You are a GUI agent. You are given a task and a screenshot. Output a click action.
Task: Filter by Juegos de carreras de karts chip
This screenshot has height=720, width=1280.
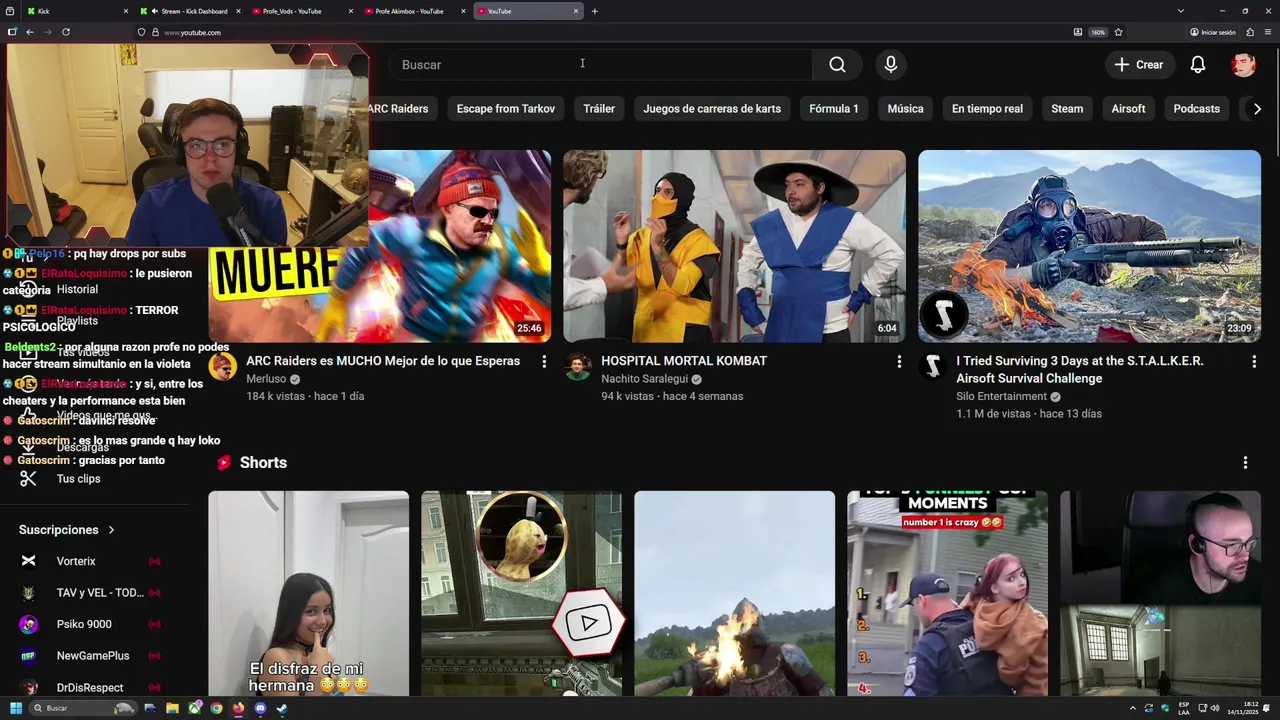pyautogui.click(x=712, y=109)
